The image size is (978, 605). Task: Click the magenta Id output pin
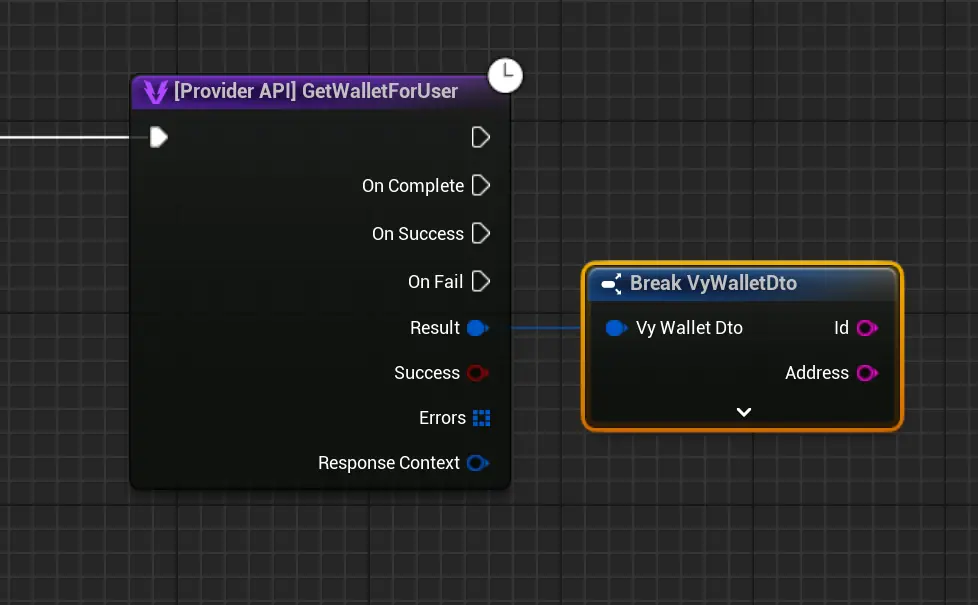pos(867,328)
